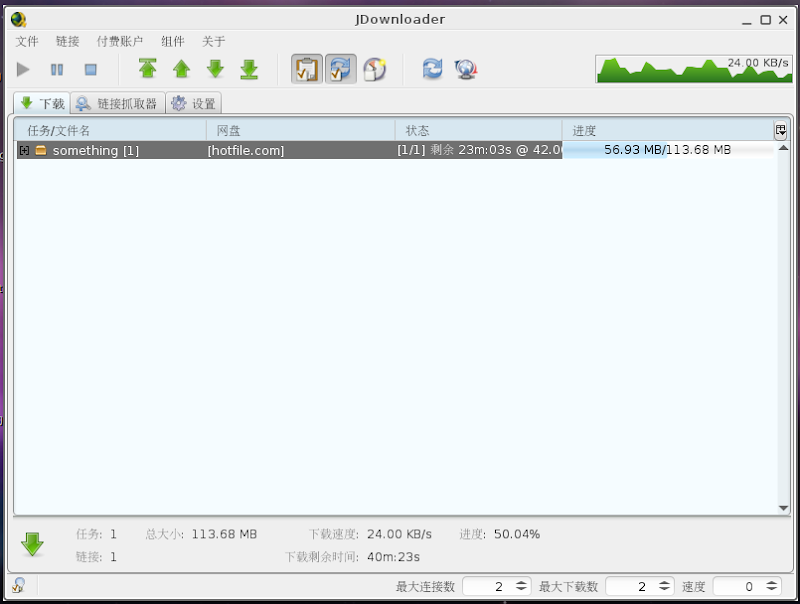Open the 关于 menu
Screen dimensions: 800x604
[x=213, y=41]
